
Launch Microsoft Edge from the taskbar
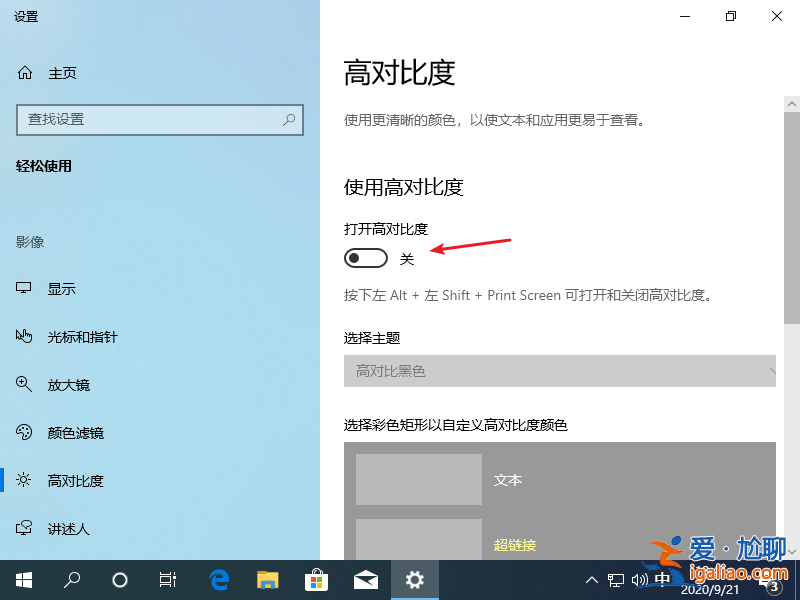[218, 579]
